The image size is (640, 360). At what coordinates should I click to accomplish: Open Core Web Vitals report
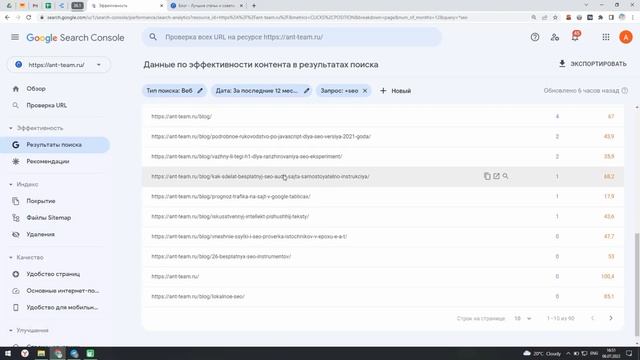(x=62, y=291)
